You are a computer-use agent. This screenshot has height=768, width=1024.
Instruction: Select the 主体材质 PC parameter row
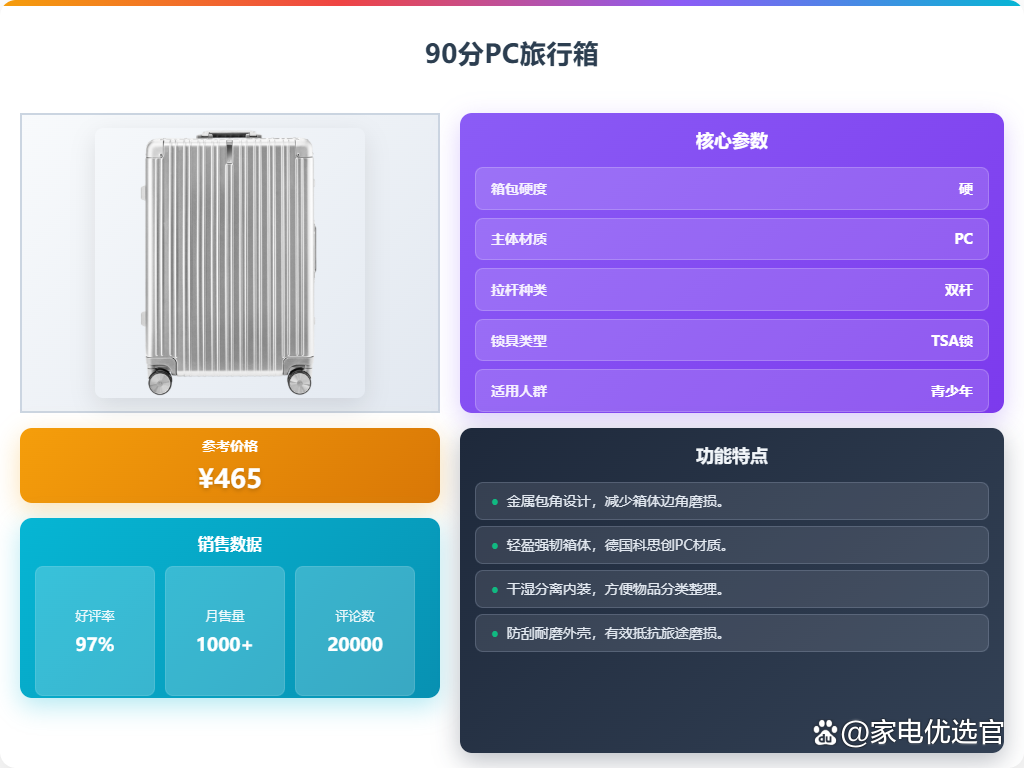(x=731, y=239)
